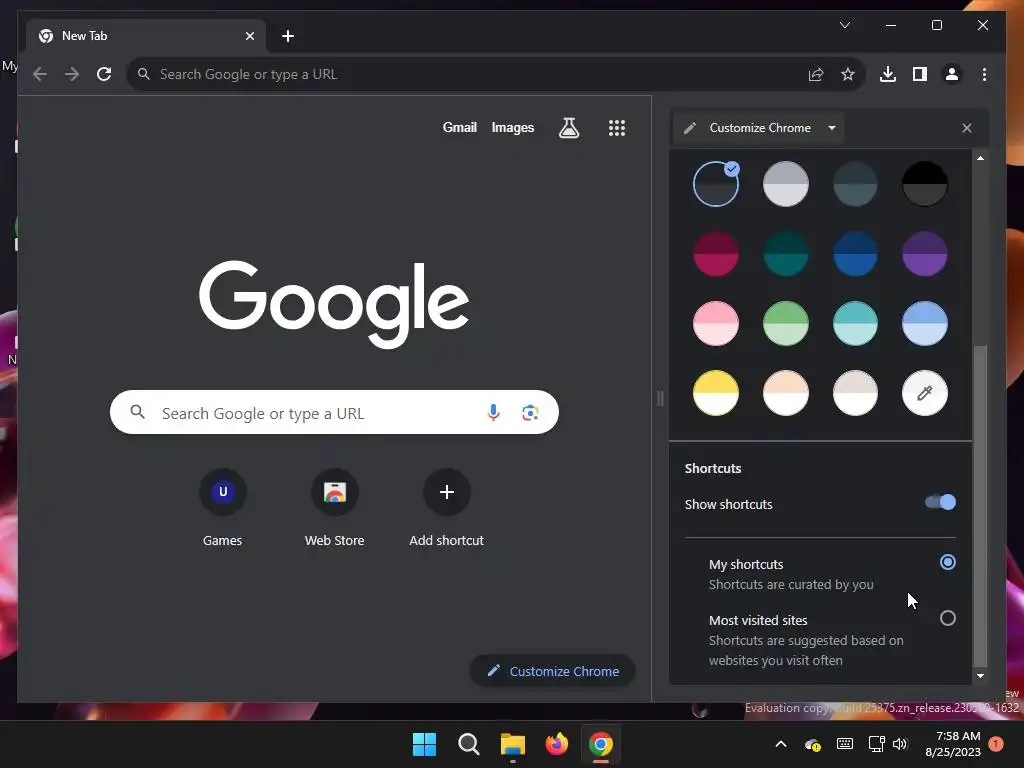The image size is (1024, 768).
Task: Open the tab search chevron in title bar
Action: click(845, 25)
